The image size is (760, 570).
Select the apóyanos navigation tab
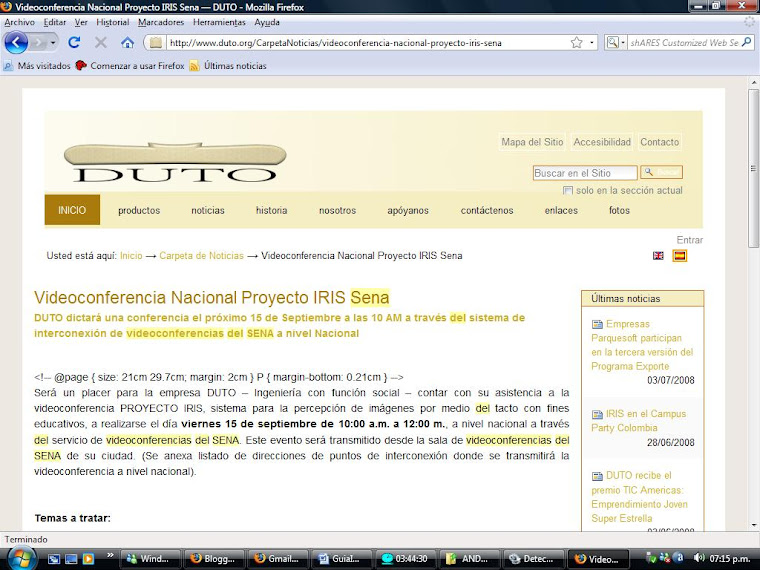[408, 210]
